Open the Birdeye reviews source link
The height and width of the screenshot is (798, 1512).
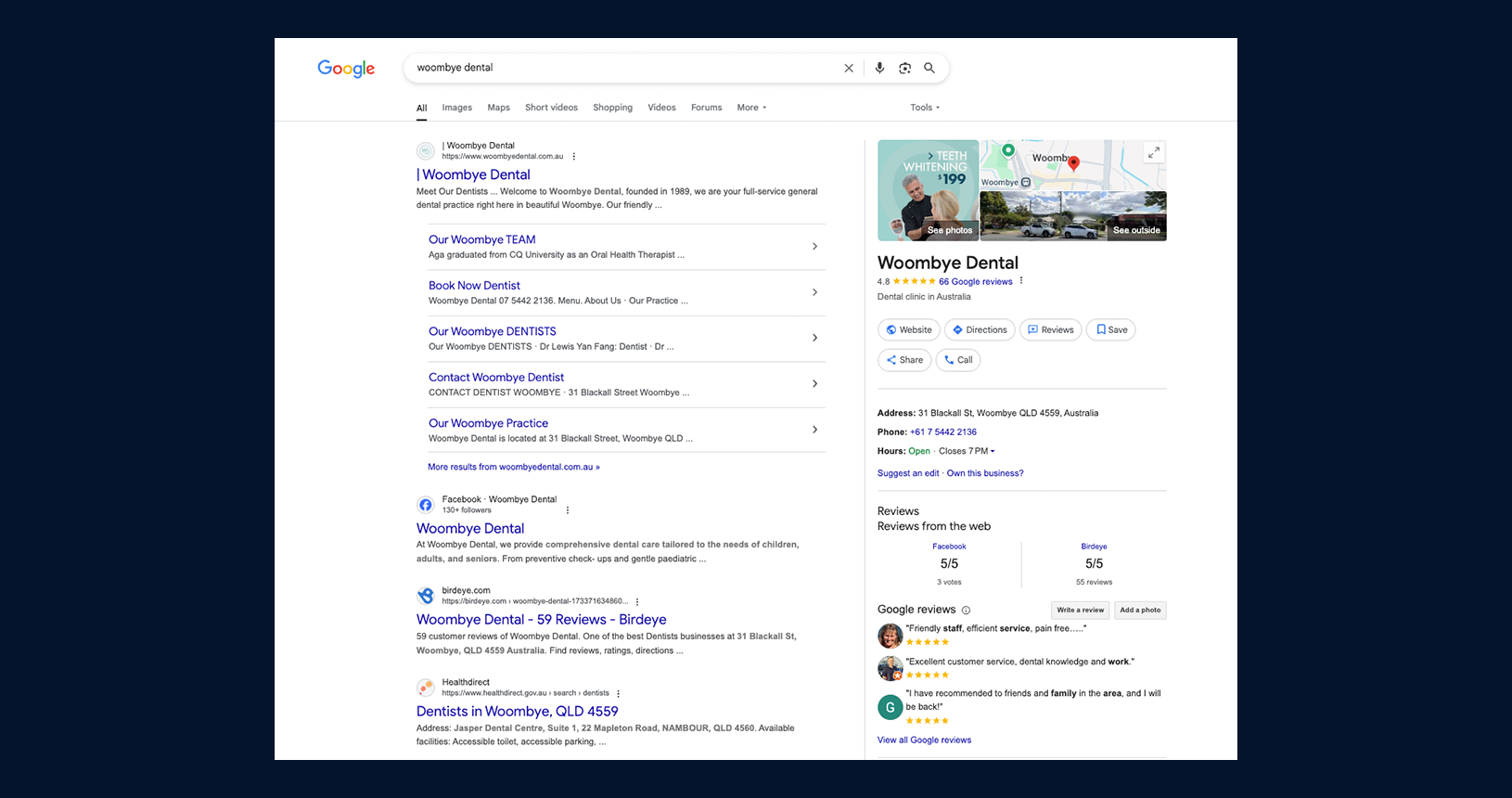(x=1094, y=547)
